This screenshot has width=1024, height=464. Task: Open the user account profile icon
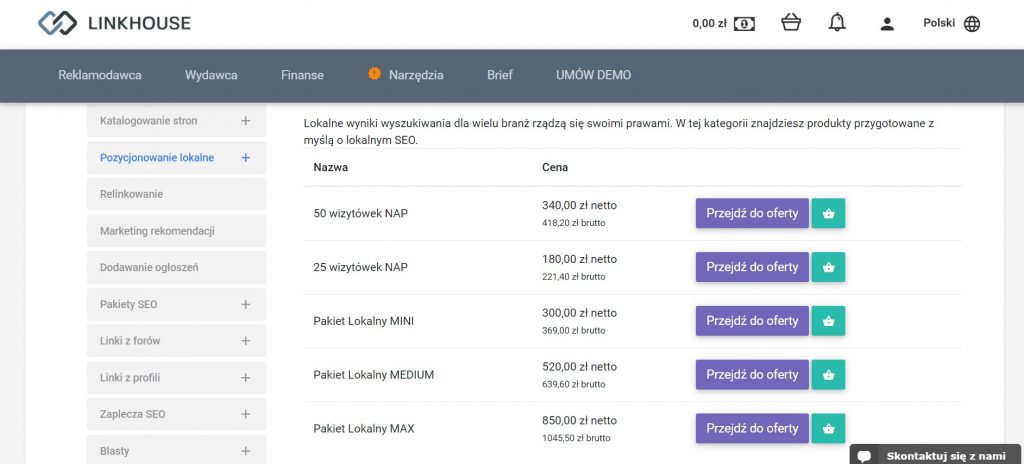pos(886,24)
